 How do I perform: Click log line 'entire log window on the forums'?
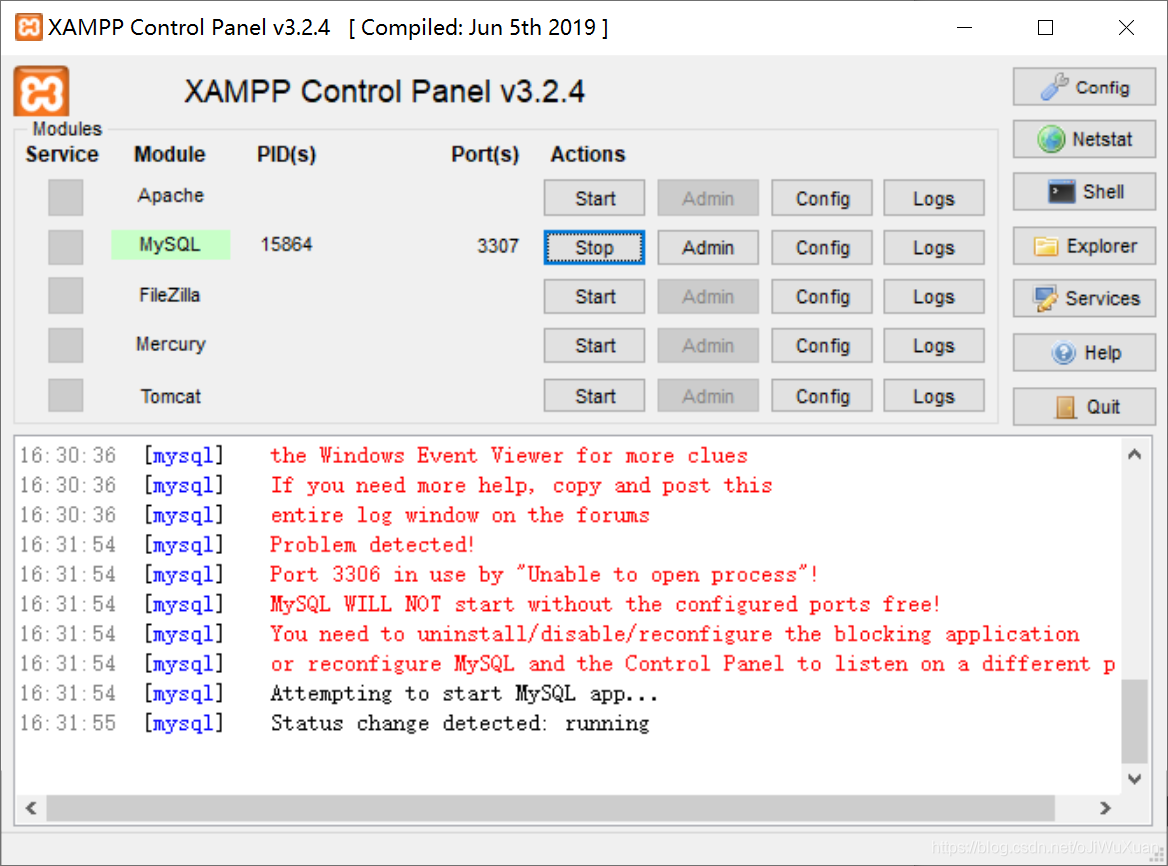(460, 515)
